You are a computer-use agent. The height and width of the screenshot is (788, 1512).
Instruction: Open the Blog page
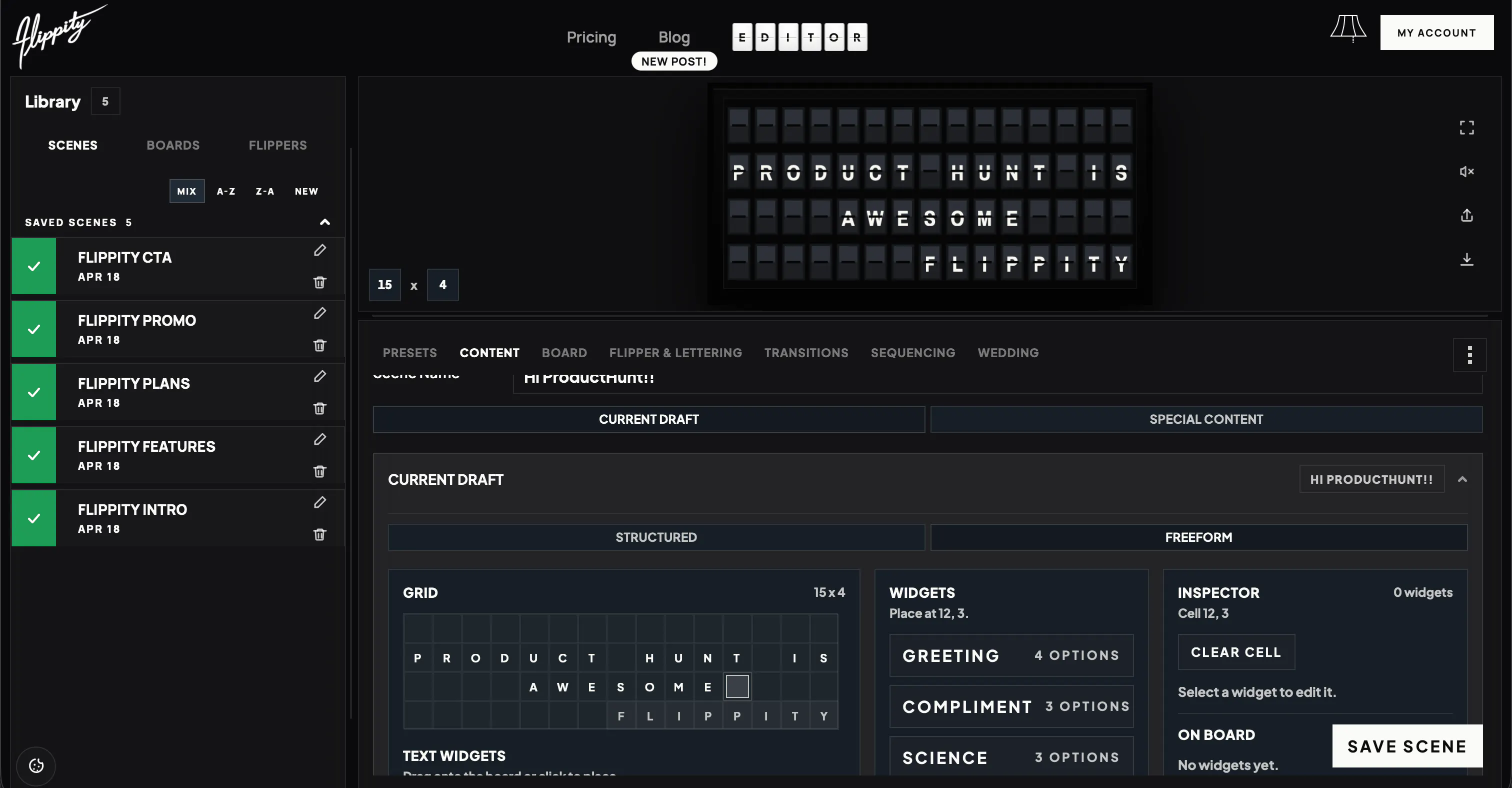pyautogui.click(x=674, y=37)
